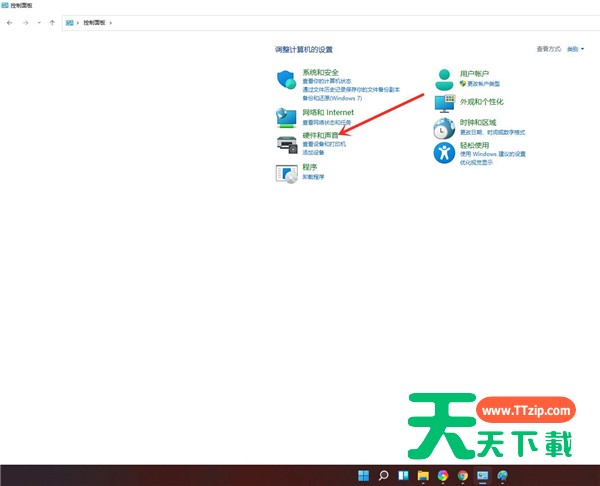Open the Appearance and Personalization monitor icon
Image resolution: width=600 pixels, height=486 pixels.
click(x=445, y=103)
